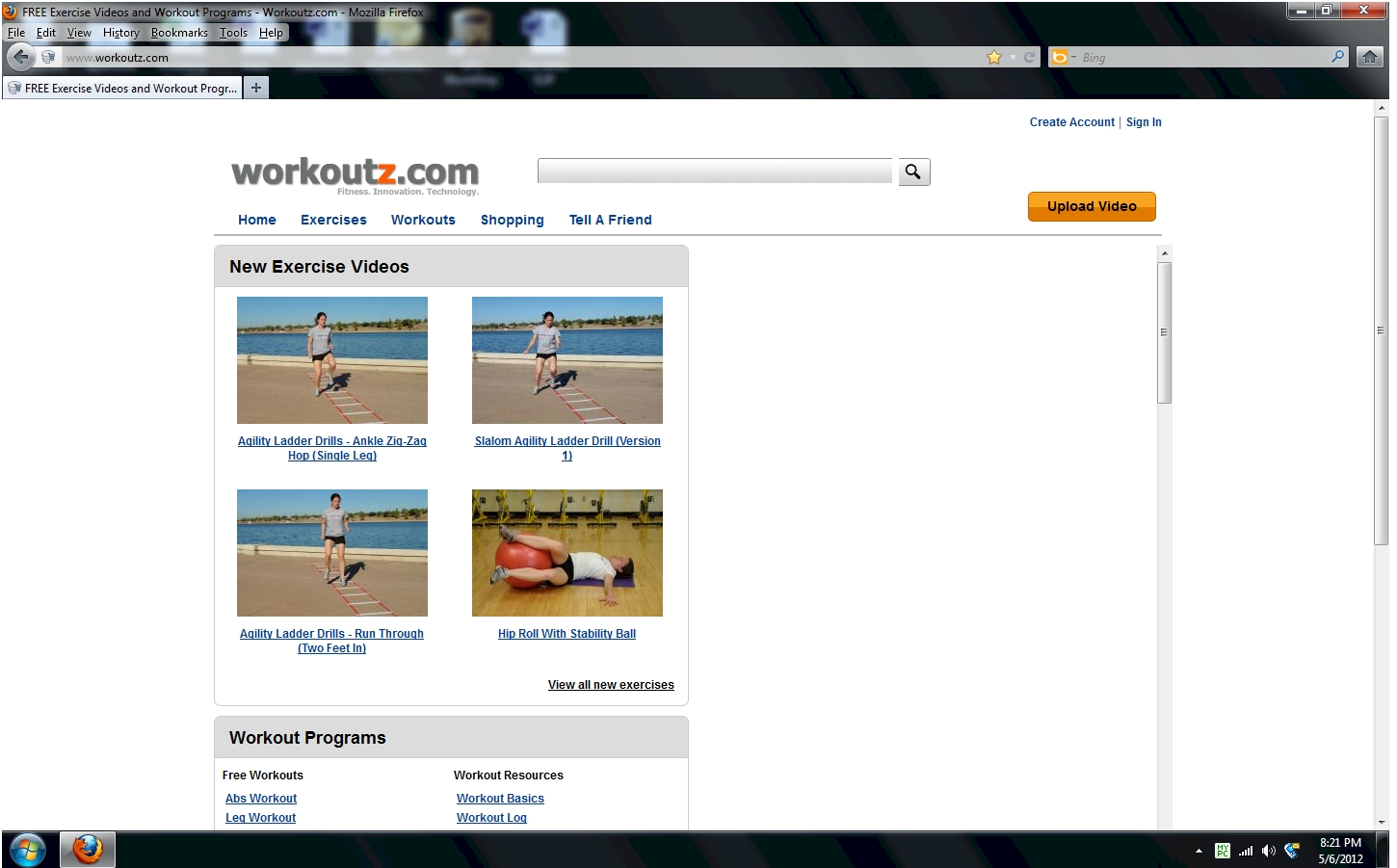This screenshot has height=868, width=1397.
Task: Click Hip Roll With Stability Ball link
Action: (567, 634)
